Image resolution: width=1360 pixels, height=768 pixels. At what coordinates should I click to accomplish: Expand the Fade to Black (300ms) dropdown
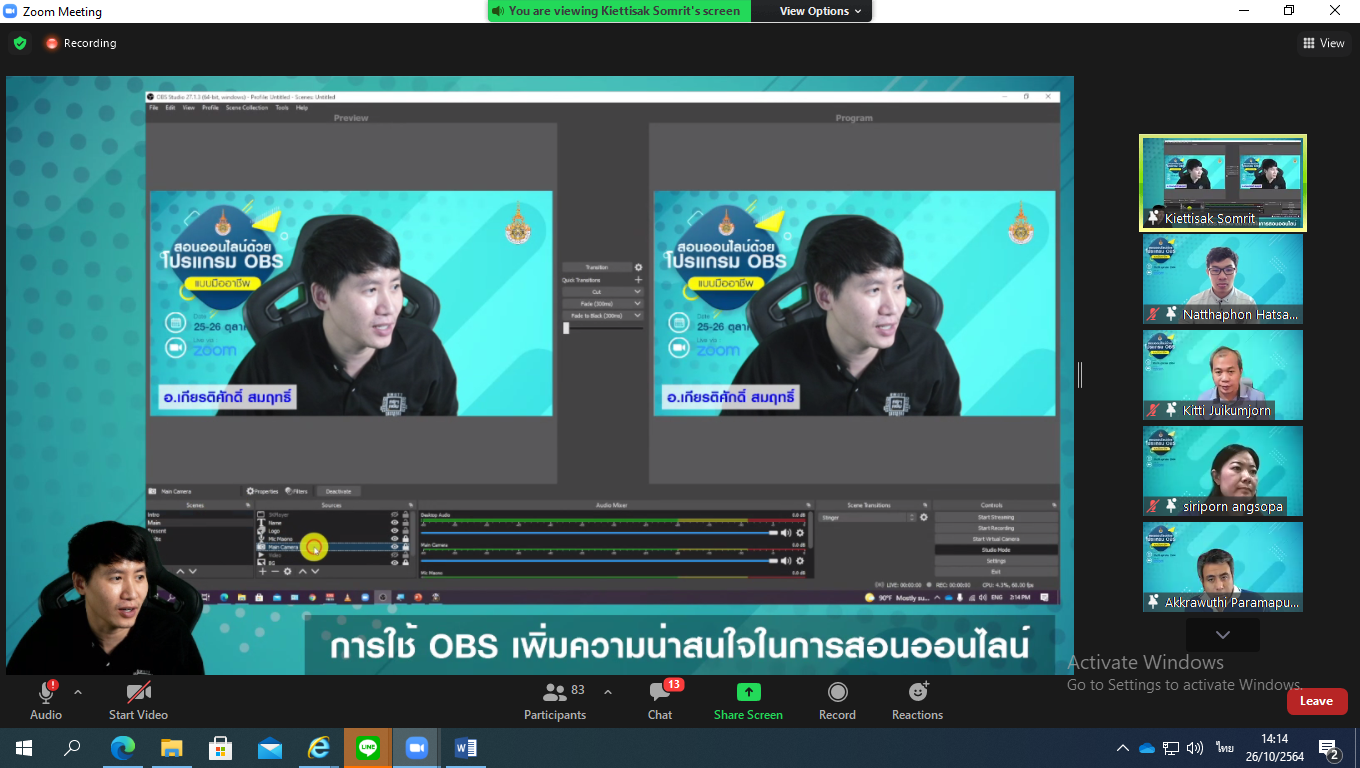(638, 315)
